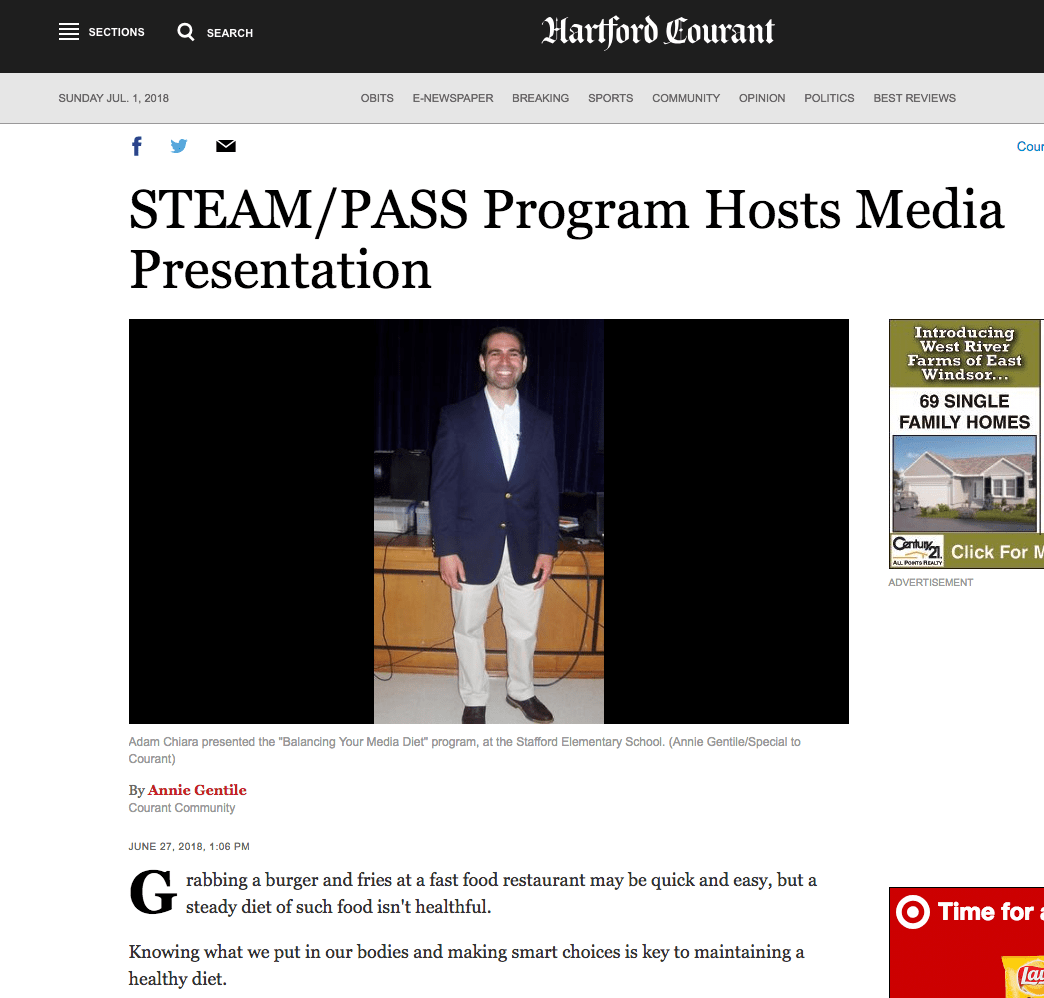Click the Target bullseye logo in the ad
The image size is (1044, 998).
click(x=913, y=912)
